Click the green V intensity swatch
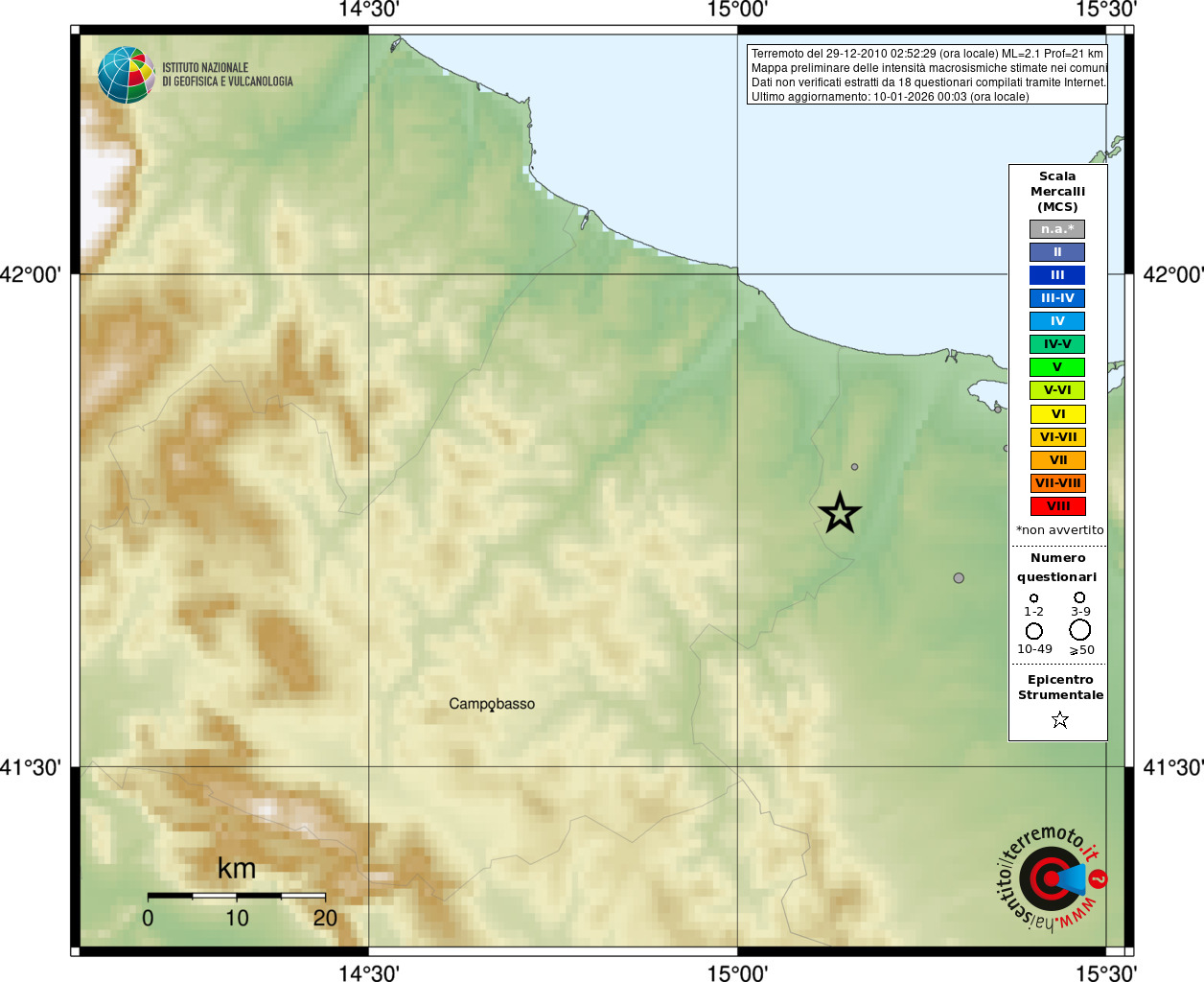This screenshot has width=1204, height=982. point(1057,367)
